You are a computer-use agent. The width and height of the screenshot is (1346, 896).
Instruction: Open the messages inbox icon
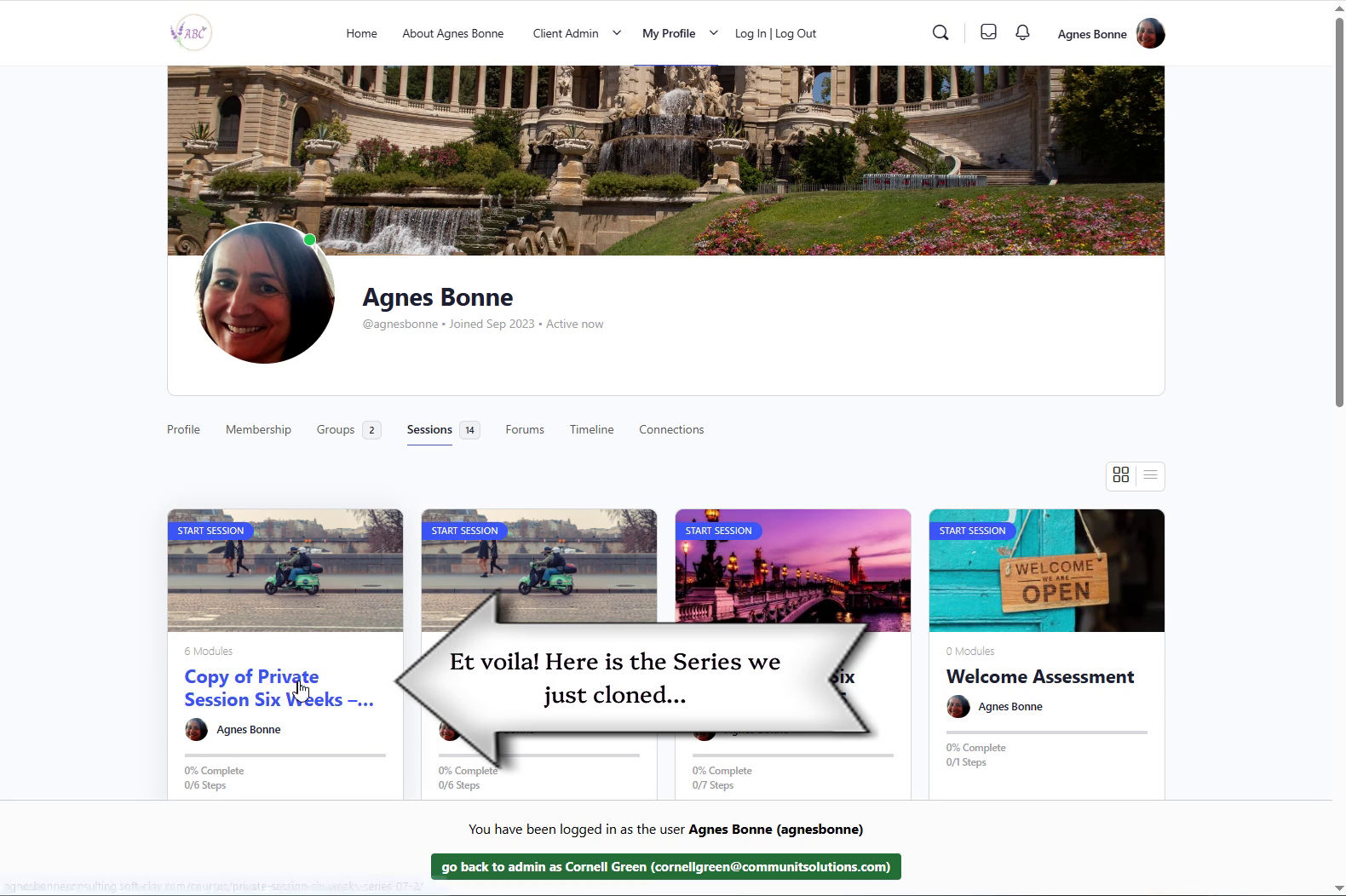(988, 32)
